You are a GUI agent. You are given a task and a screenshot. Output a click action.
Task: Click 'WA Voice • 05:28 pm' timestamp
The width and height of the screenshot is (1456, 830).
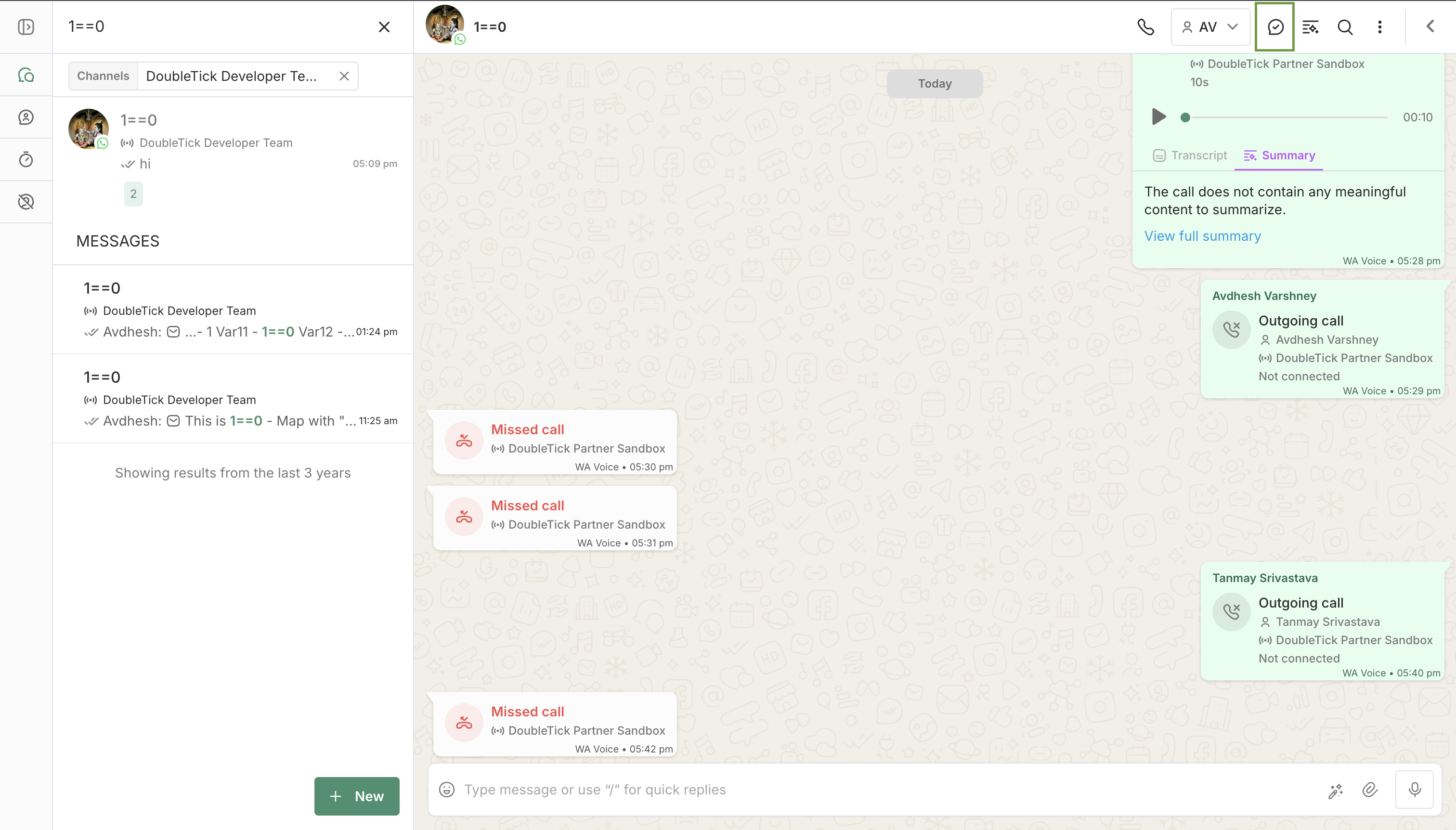[1391, 260]
